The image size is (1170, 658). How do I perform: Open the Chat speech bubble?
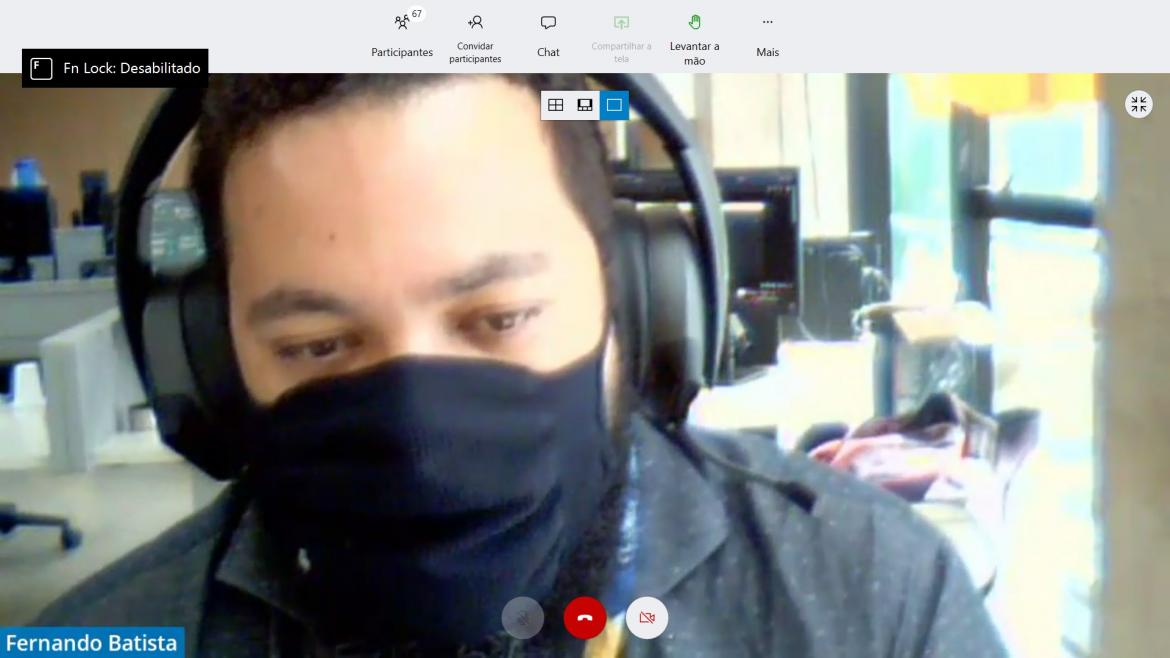click(x=548, y=22)
